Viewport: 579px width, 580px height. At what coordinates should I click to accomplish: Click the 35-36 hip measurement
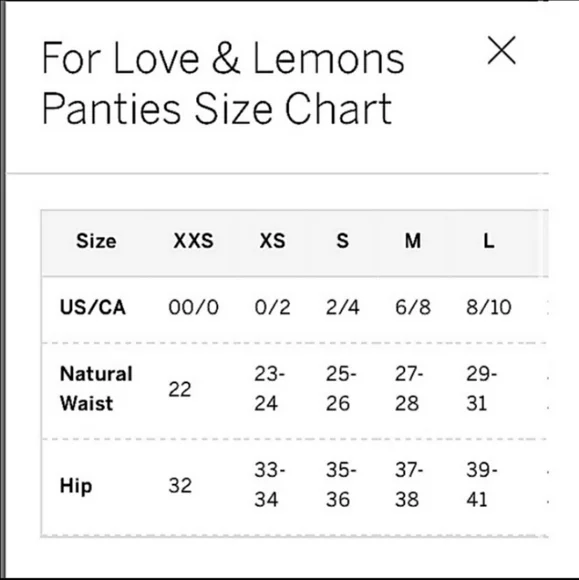pos(341,485)
